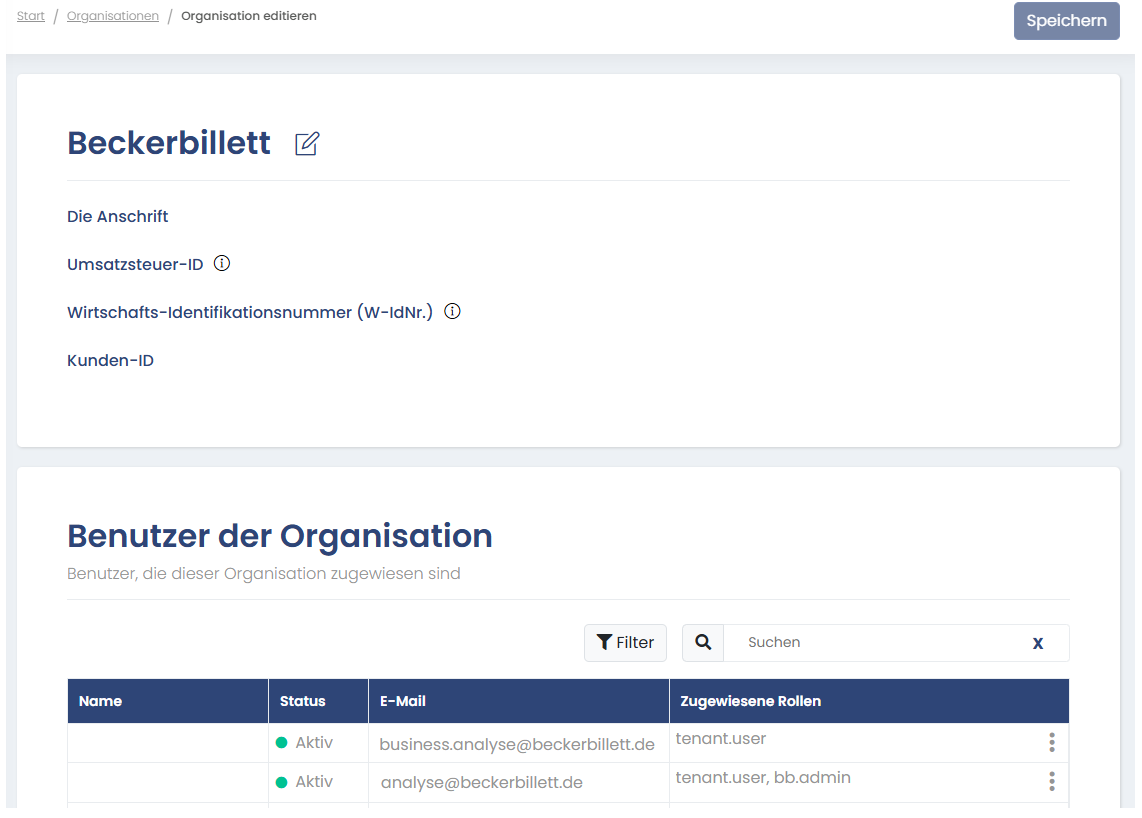The width and height of the screenshot is (1142, 818).
Task: Sort table by Name column header
Action: pos(101,701)
